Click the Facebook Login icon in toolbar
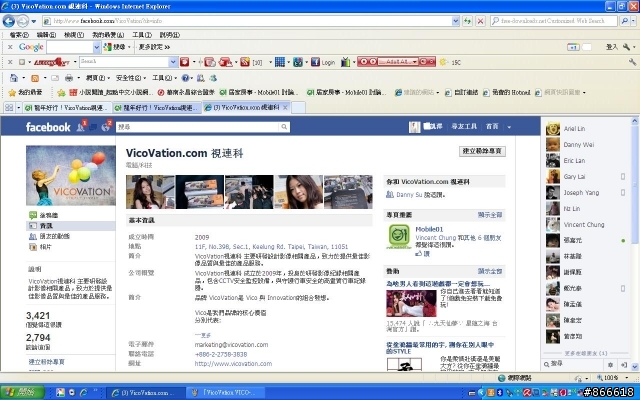 (x=323, y=62)
